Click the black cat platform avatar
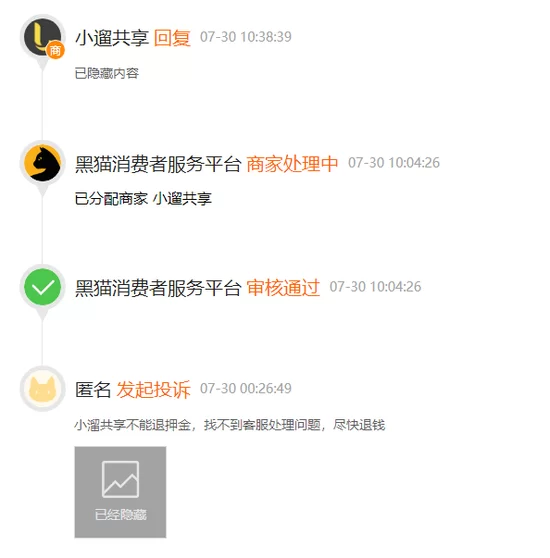Image resolution: width=550 pixels, height=558 pixels. point(42,163)
